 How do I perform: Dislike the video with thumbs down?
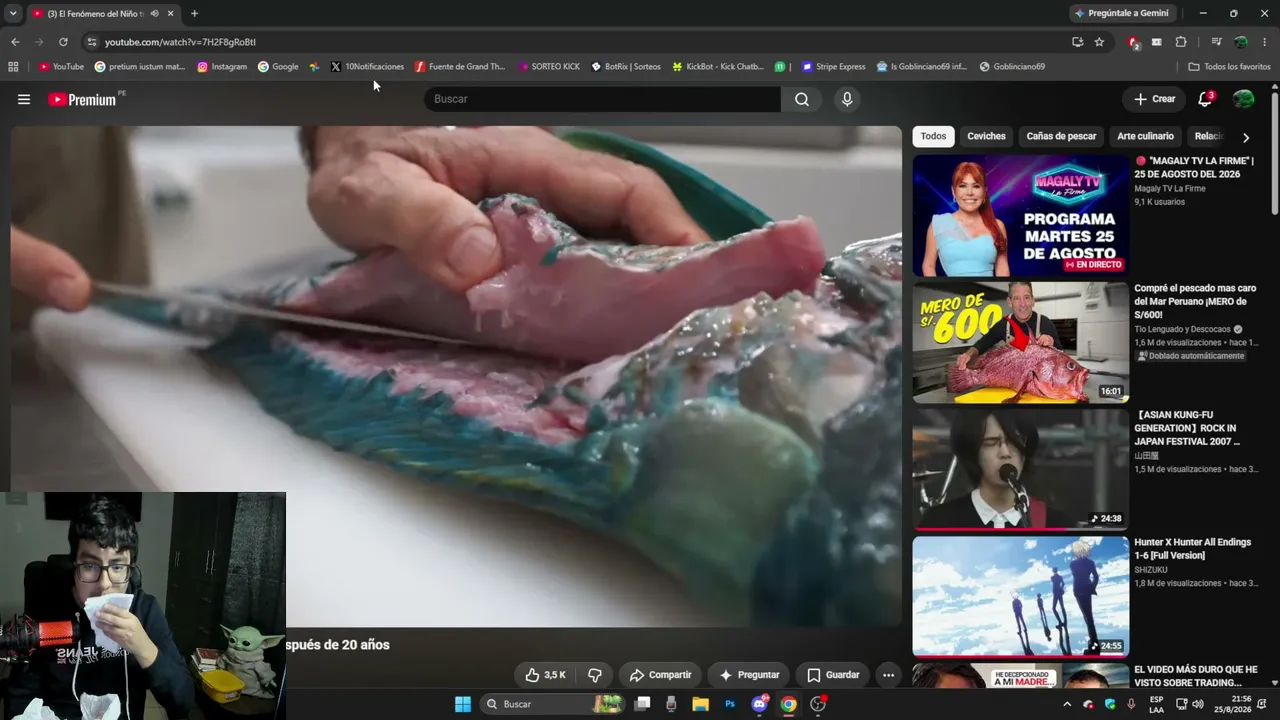pos(595,675)
